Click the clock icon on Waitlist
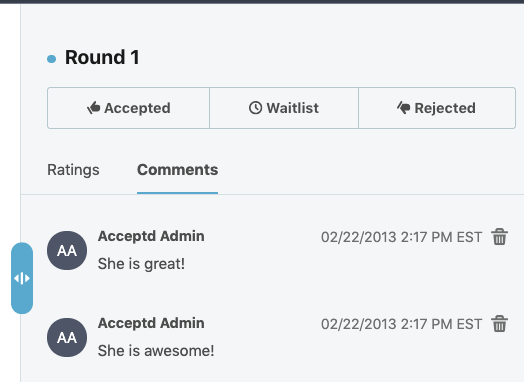Viewport: 524px width, 382px height. [x=255, y=108]
